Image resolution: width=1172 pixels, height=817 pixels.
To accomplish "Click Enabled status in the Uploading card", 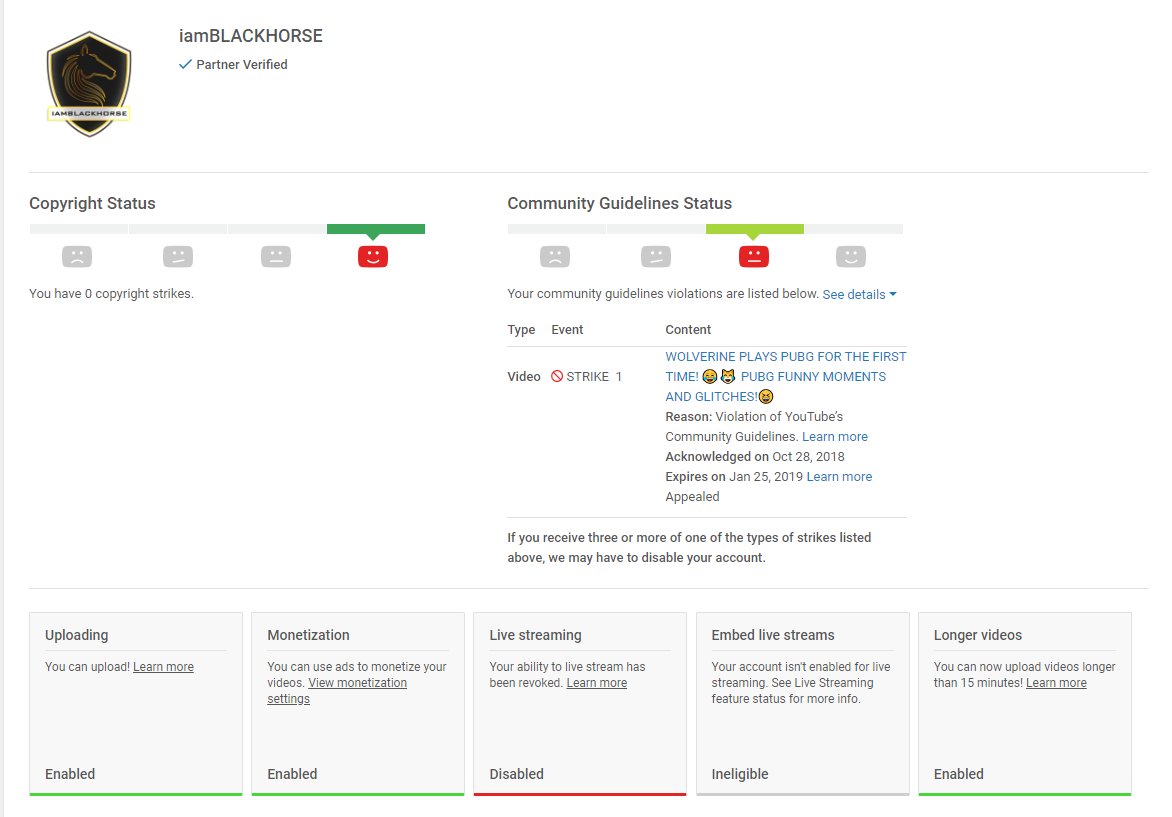I will [x=70, y=774].
